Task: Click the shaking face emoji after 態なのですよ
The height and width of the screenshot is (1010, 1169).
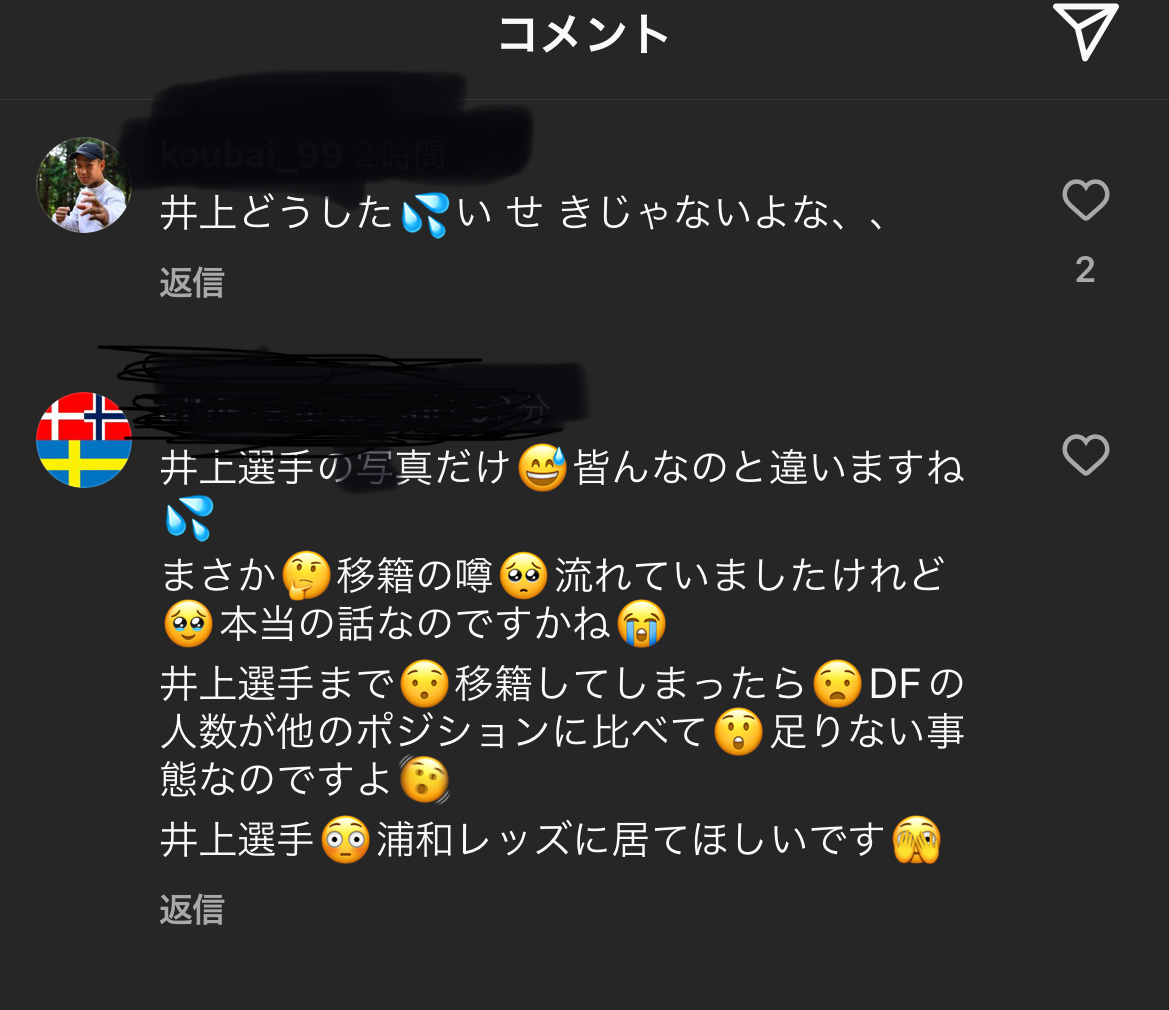Action: click(x=424, y=780)
